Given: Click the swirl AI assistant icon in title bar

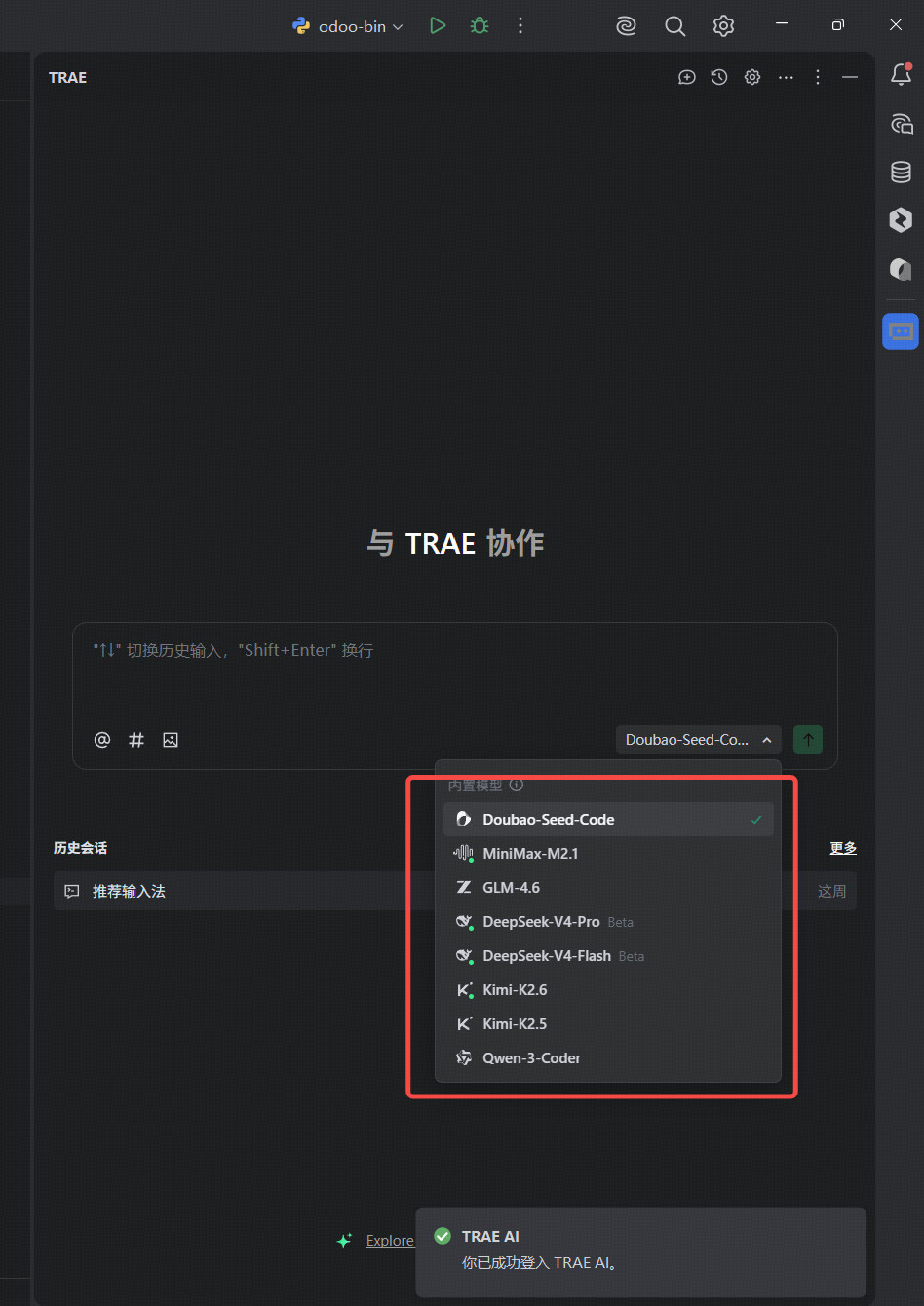Looking at the screenshot, I should pyautogui.click(x=626, y=26).
